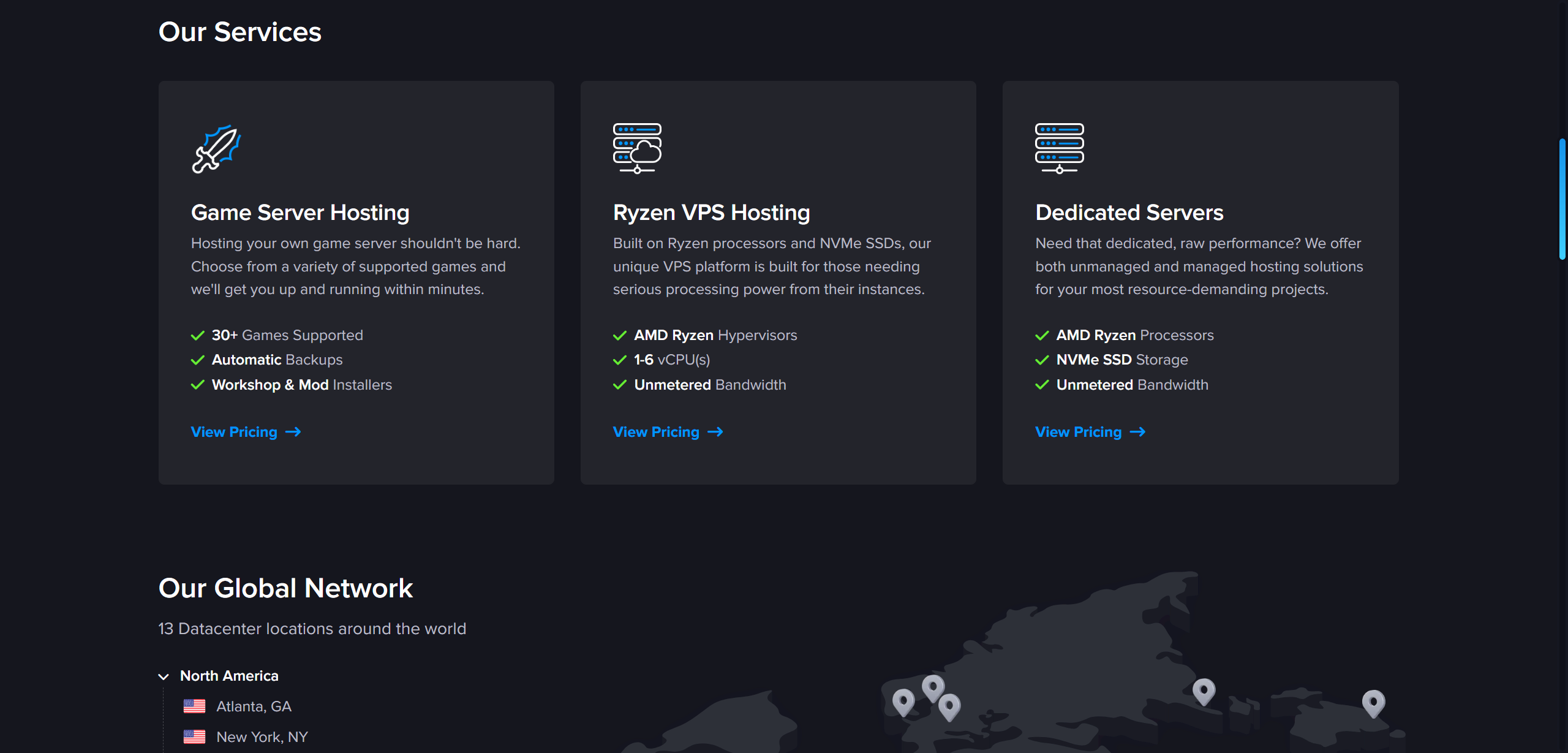This screenshot has height=753, width=1568.
Task: Click the US flag next to New York, NY
Action: (x=194, y=736)
